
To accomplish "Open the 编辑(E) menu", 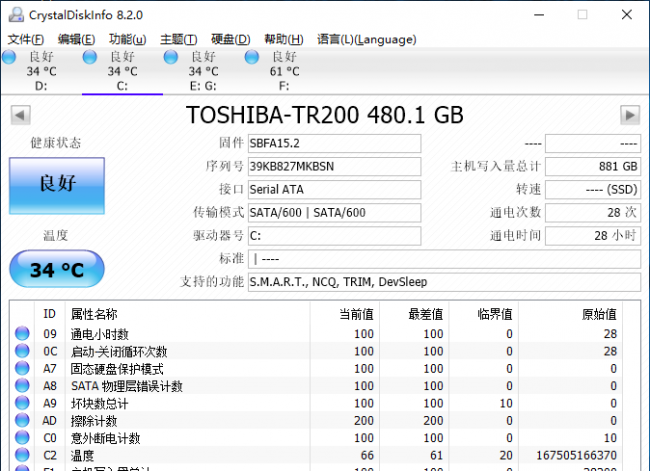I will pos(76,39).
